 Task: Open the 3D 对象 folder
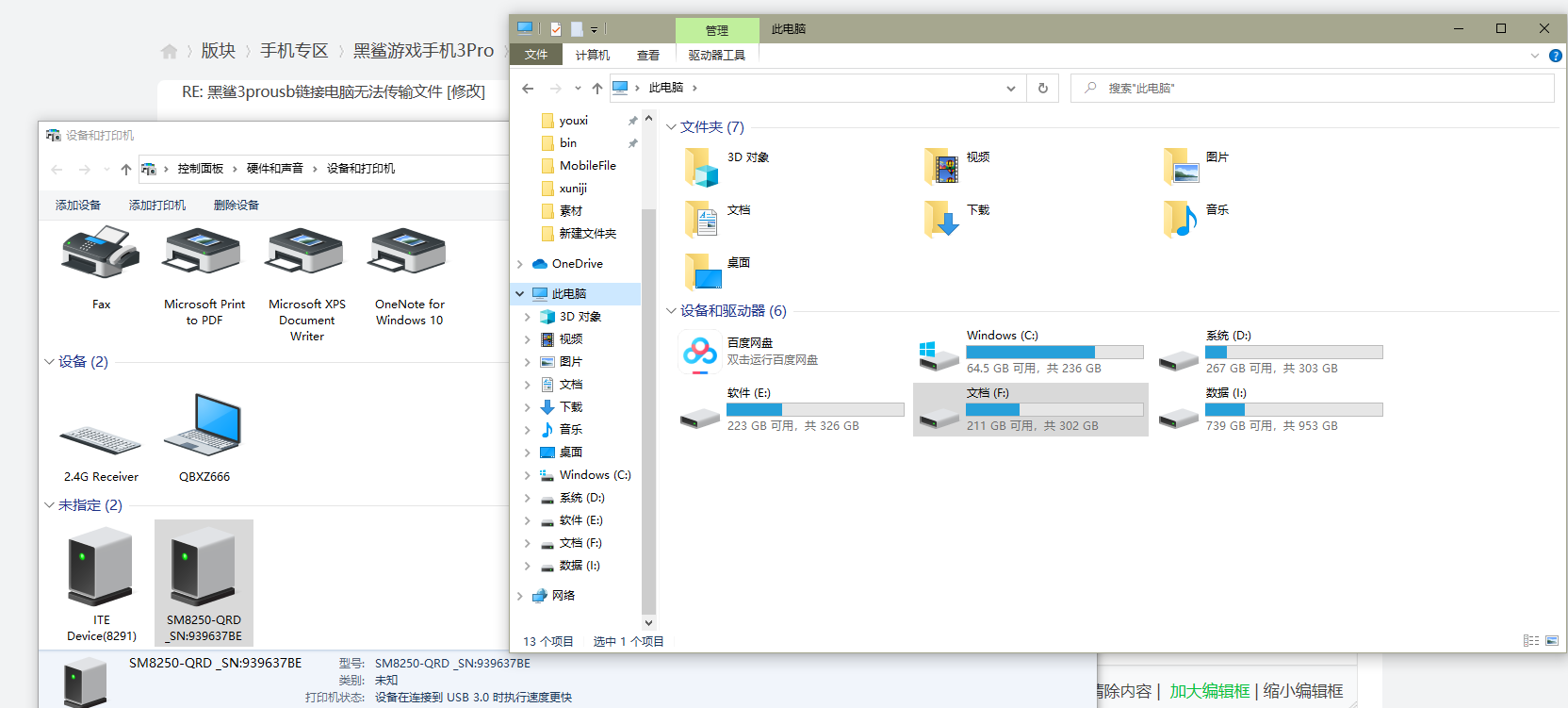pos(727,167)
